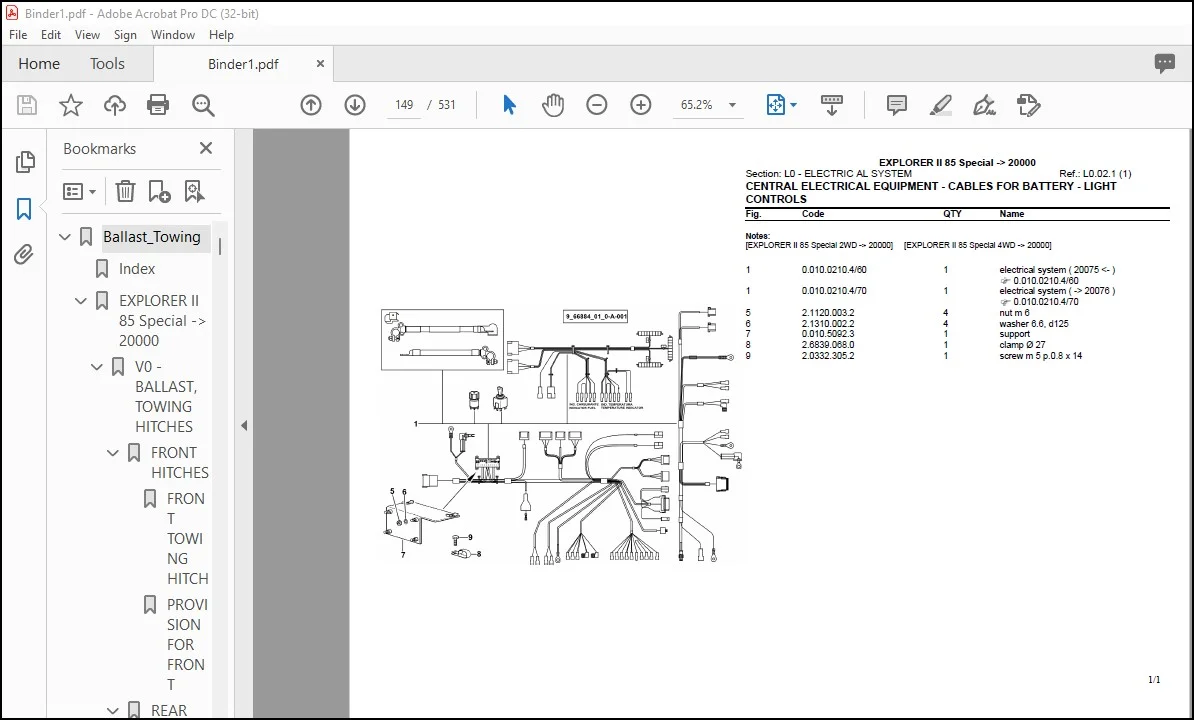The image size is (1194, 720).
Task: Open the Page Thumbnails panel
Action: pos(24,161)
